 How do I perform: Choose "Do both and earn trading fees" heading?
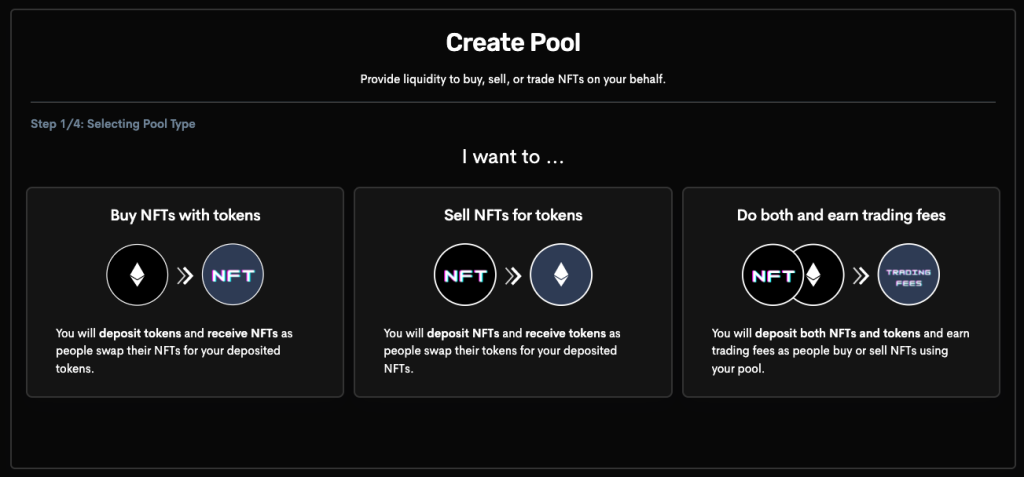click(841, 215)
